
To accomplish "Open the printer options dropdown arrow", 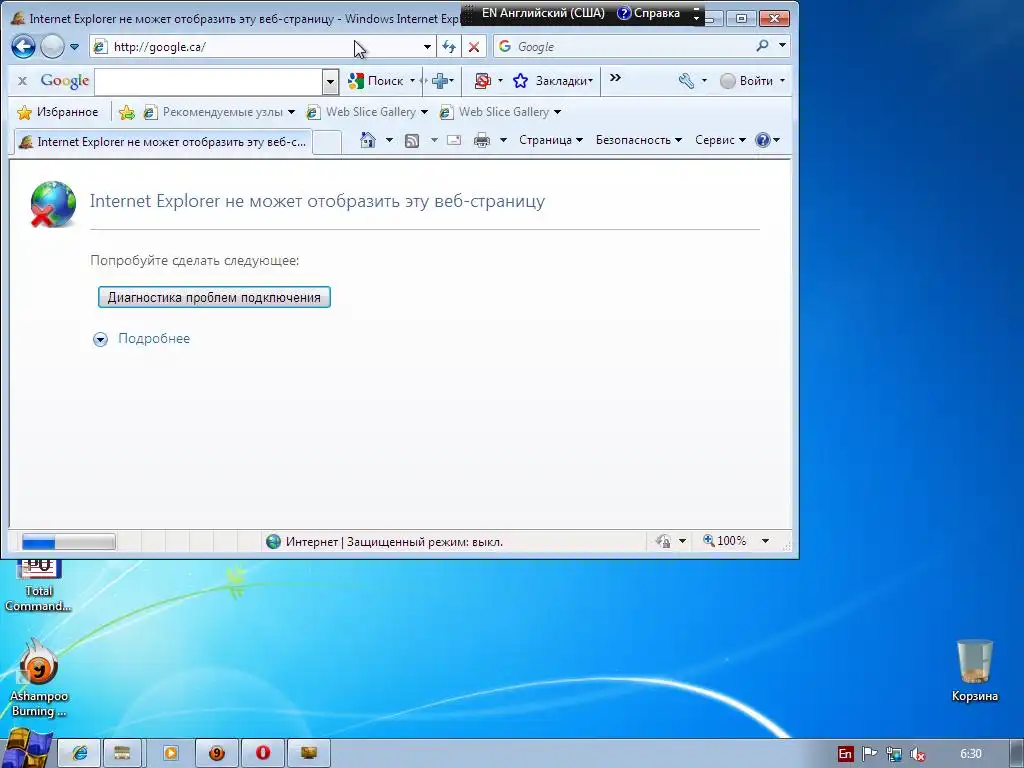I will coord(503,140).
